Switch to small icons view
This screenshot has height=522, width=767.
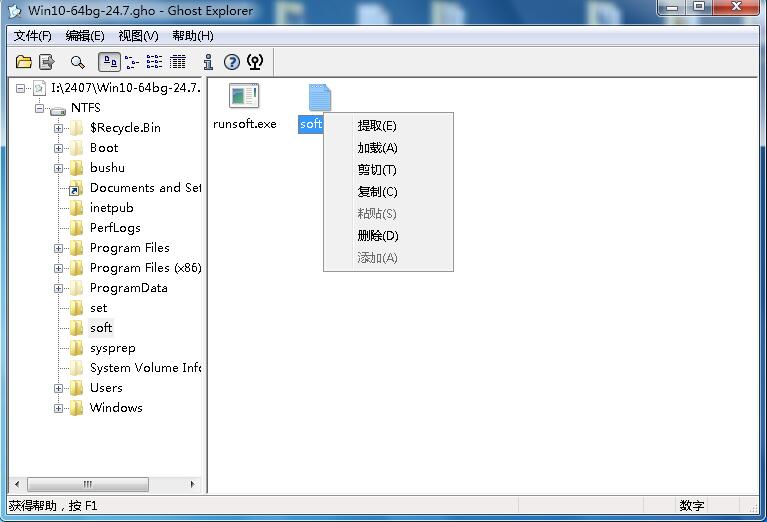[132, 62]
